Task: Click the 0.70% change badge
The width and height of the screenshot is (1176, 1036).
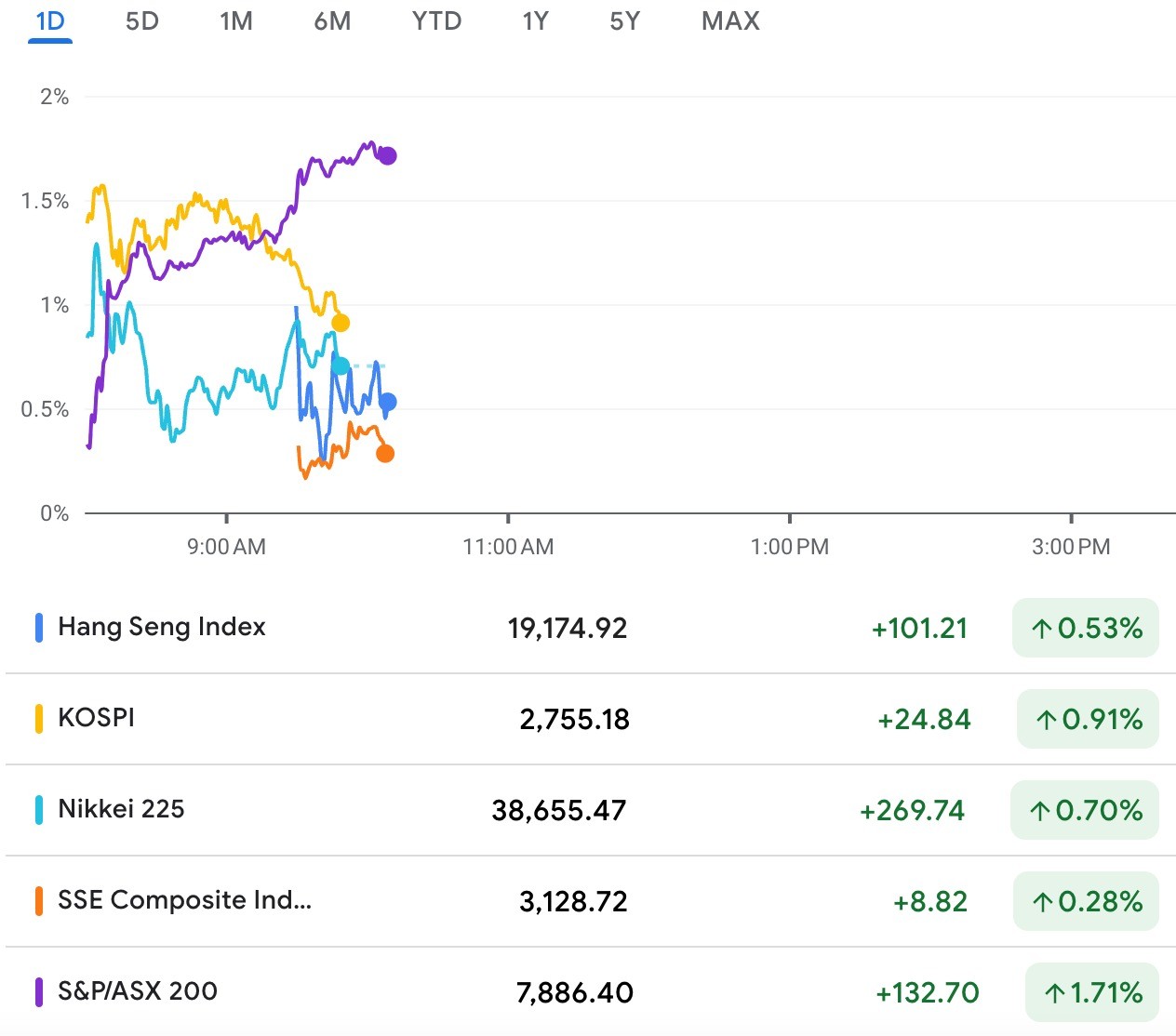Action: (x=1085, y=810)
